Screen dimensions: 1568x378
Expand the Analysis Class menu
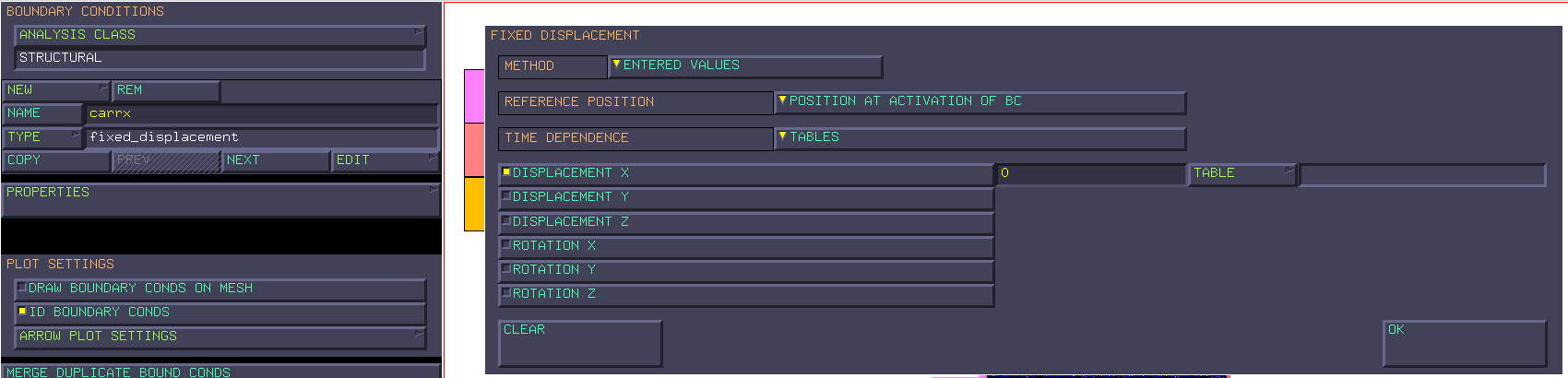click(220, 35)
